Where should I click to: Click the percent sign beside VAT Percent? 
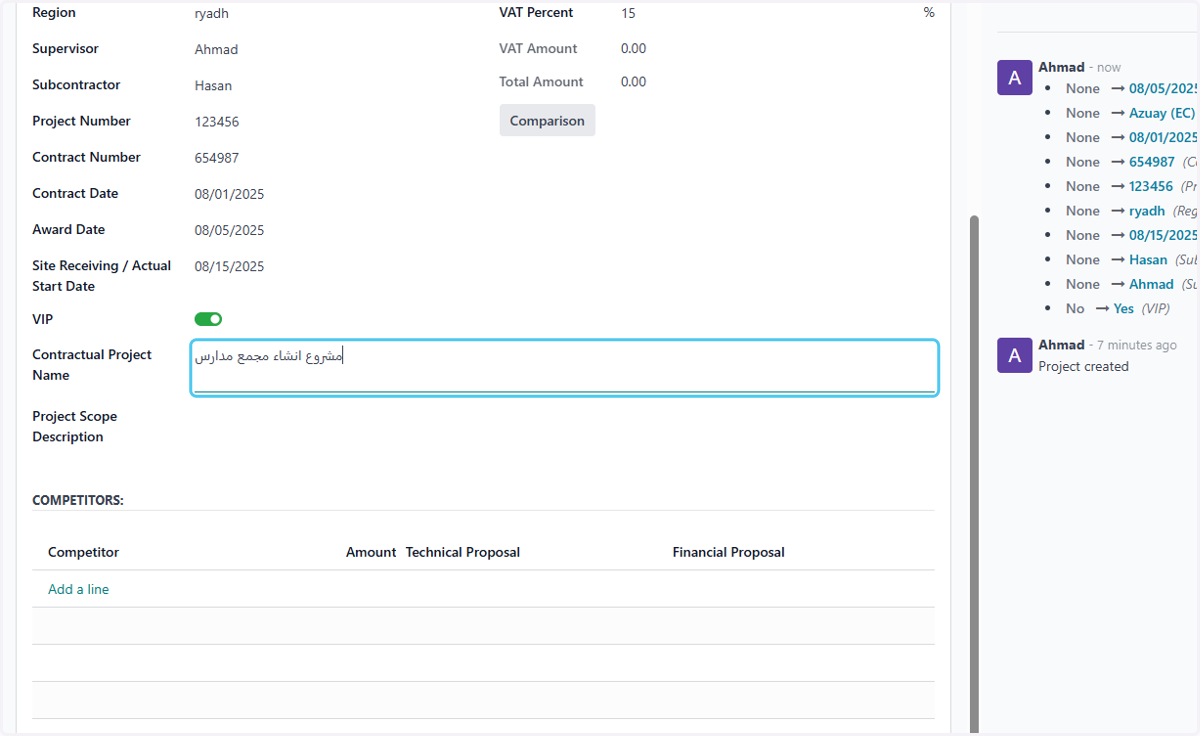click(929, 13)
